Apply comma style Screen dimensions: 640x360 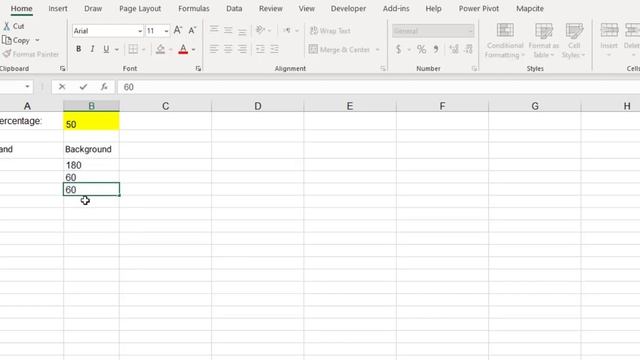(x=436, y=49)
